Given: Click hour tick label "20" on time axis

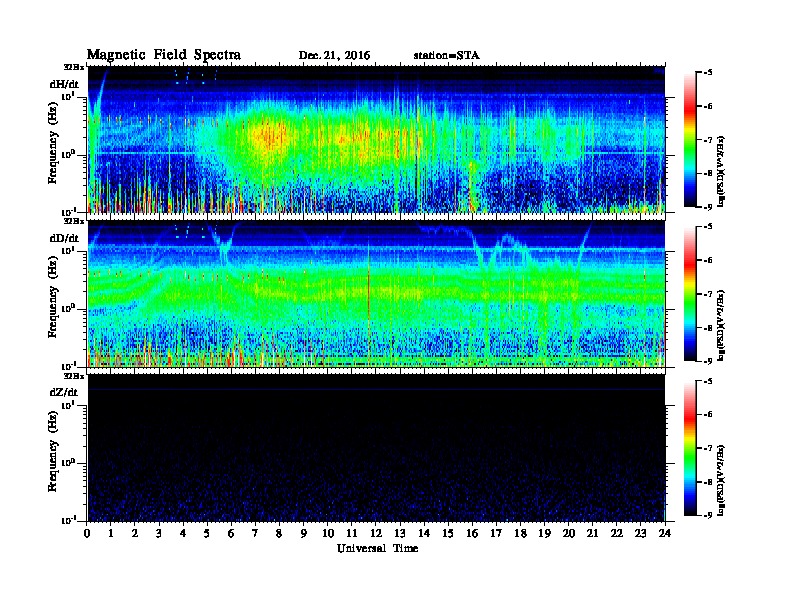Looking at the screenshot, I should (568, 534).
